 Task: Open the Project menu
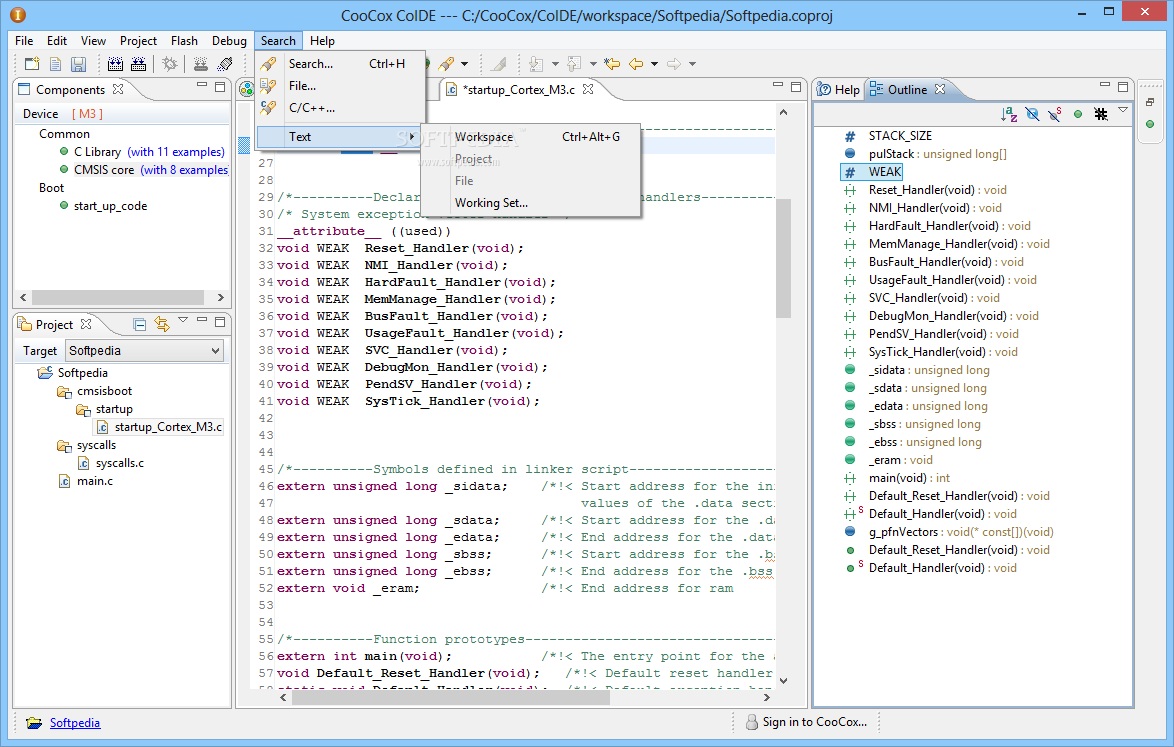(139, 40)
